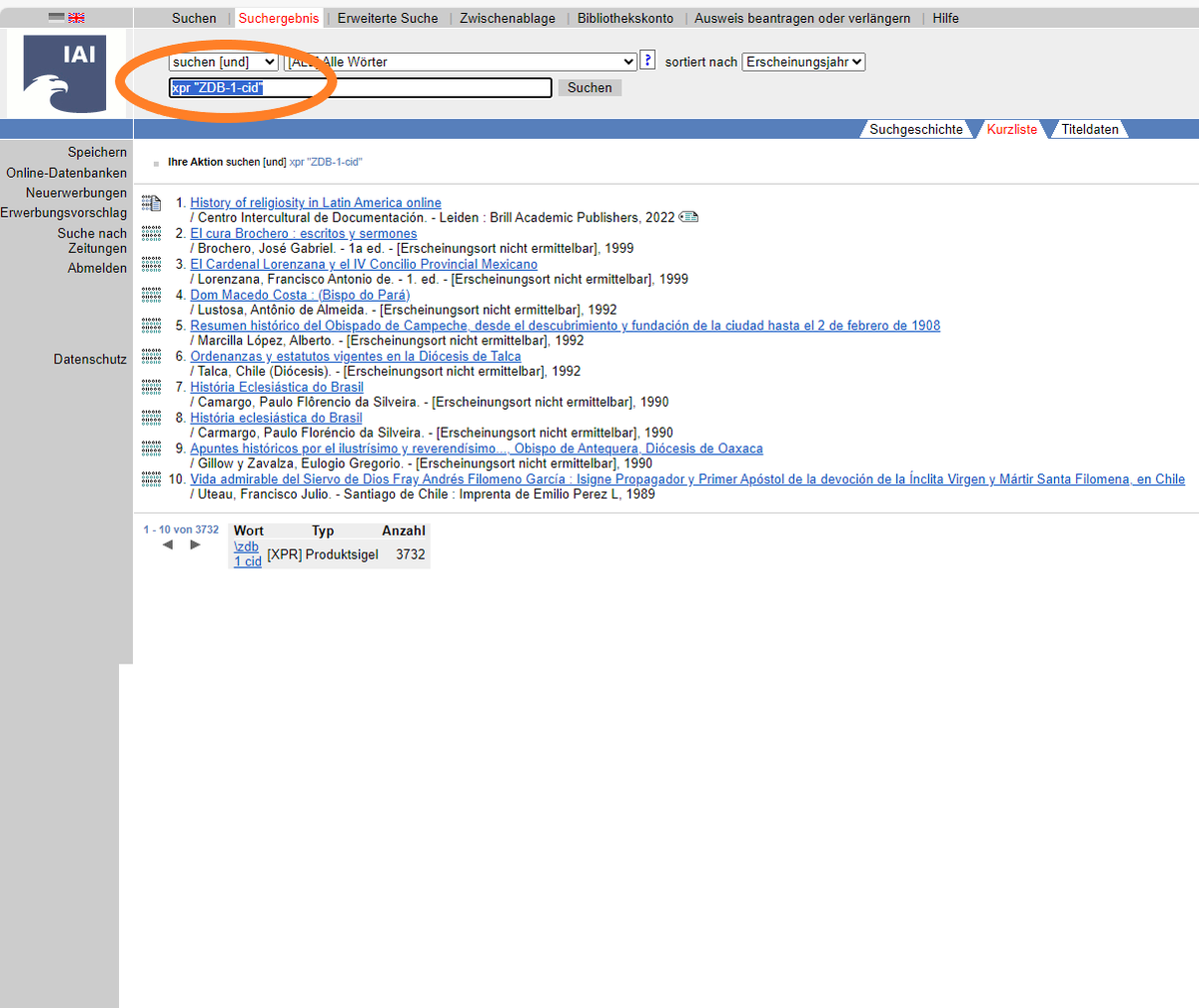Click record icon for Vida admirable del Siervo
Viewport: 1199px width, 1008px height.
(x=151, y=480)
